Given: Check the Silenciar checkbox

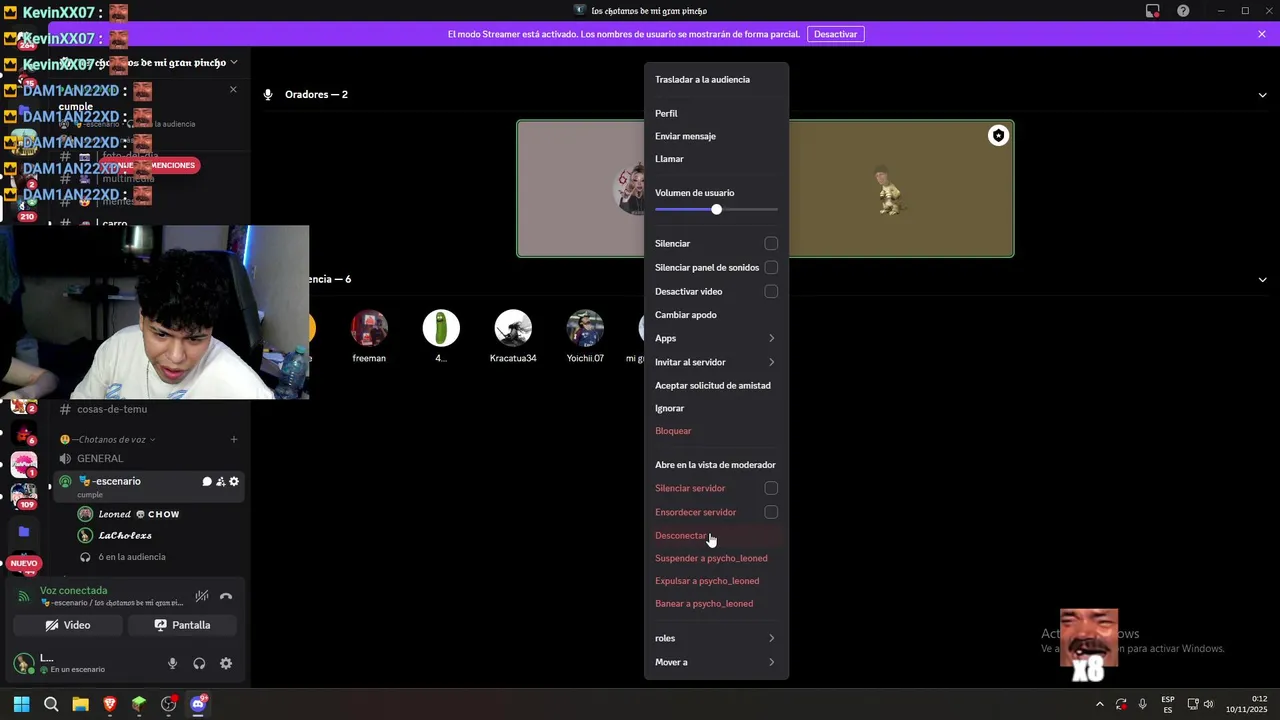Looking at the screenshot, I should click(x=771, y=244).
